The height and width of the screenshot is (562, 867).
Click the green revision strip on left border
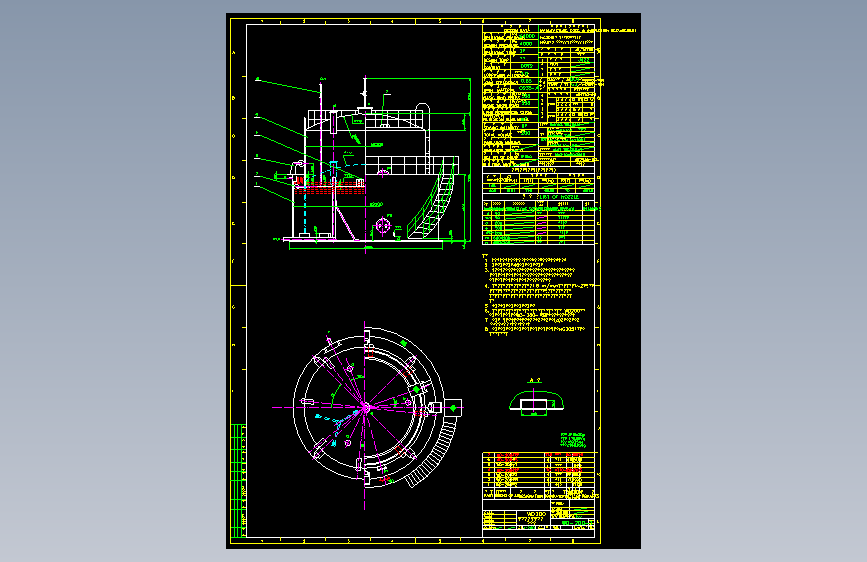[238, 480]
